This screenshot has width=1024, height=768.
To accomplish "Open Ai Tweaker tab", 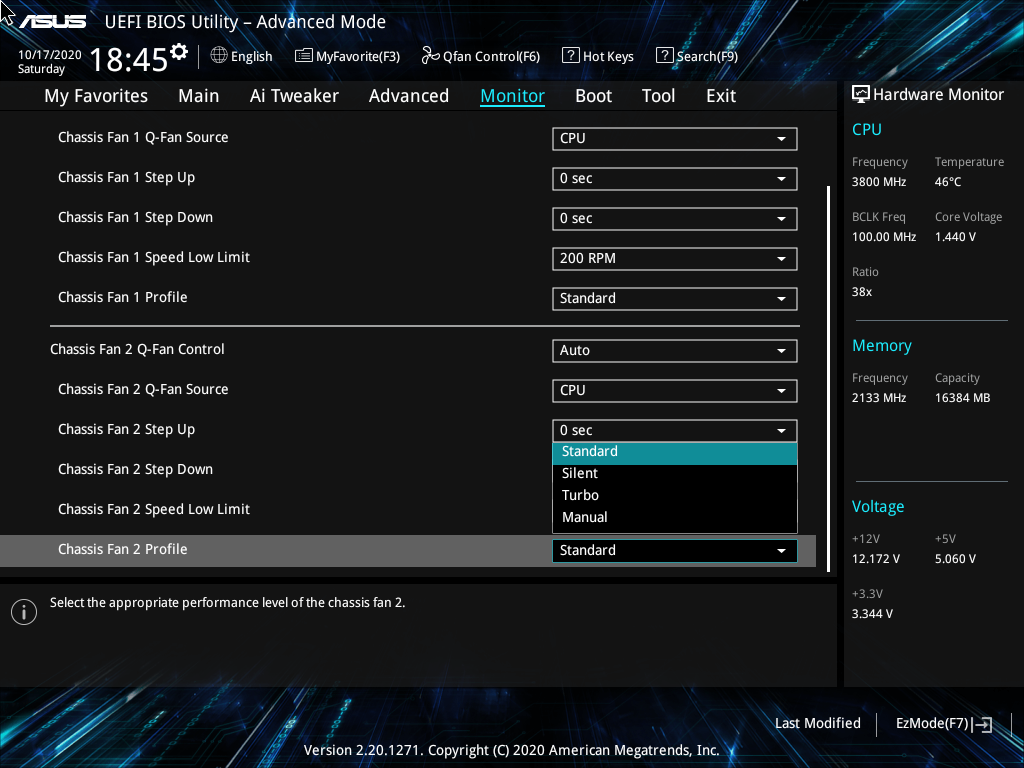I will (294, 96).
